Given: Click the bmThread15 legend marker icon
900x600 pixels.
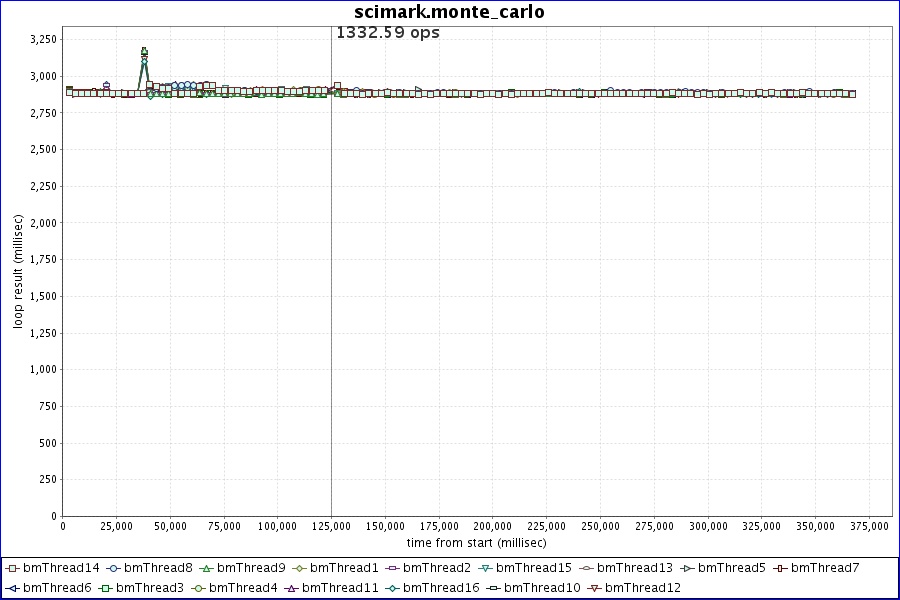Looking at the screenshot, I should [486, 568].
